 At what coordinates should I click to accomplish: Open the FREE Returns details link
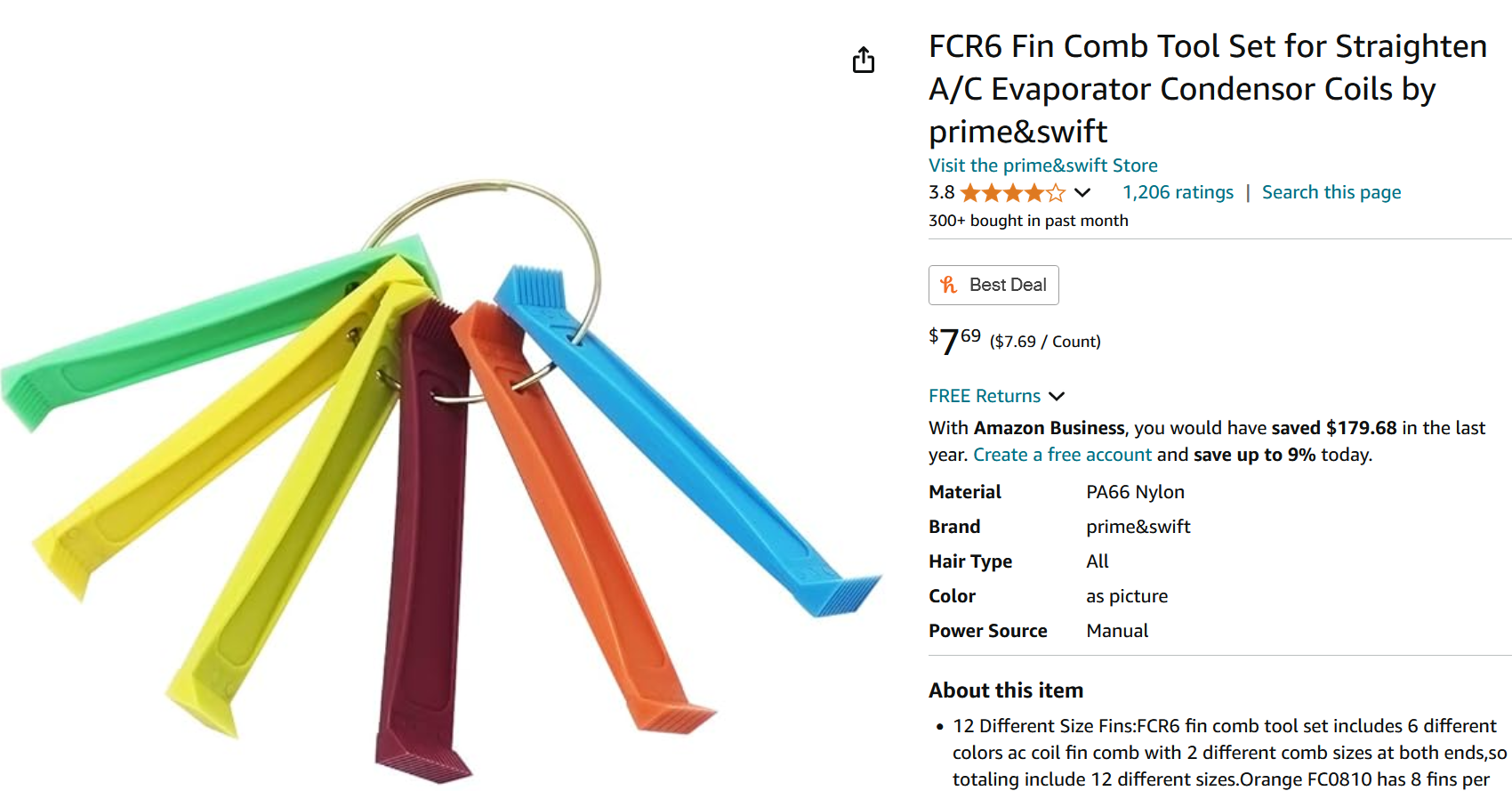click(x=985, y=396)
